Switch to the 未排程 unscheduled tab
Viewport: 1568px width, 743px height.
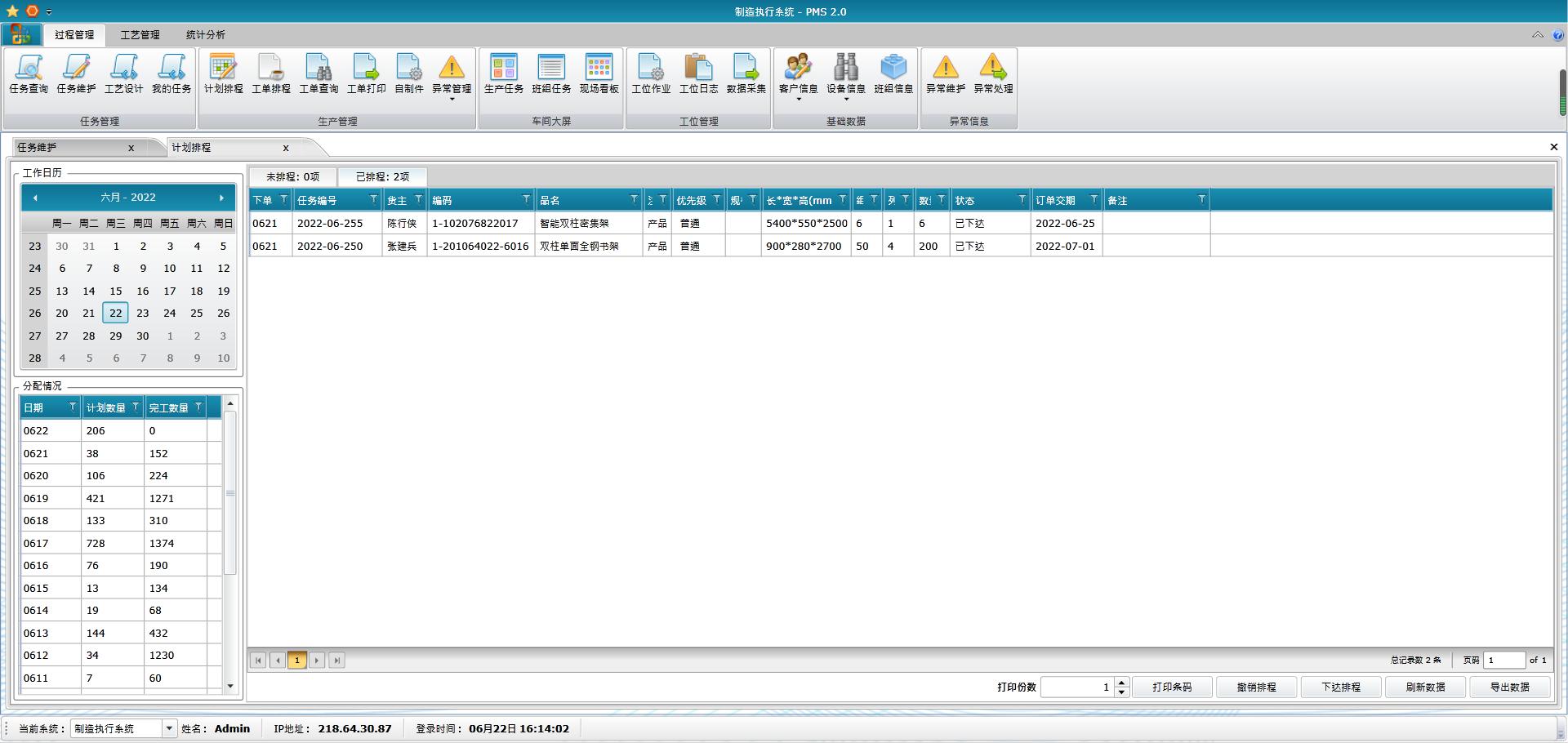[x=292, y=176]
